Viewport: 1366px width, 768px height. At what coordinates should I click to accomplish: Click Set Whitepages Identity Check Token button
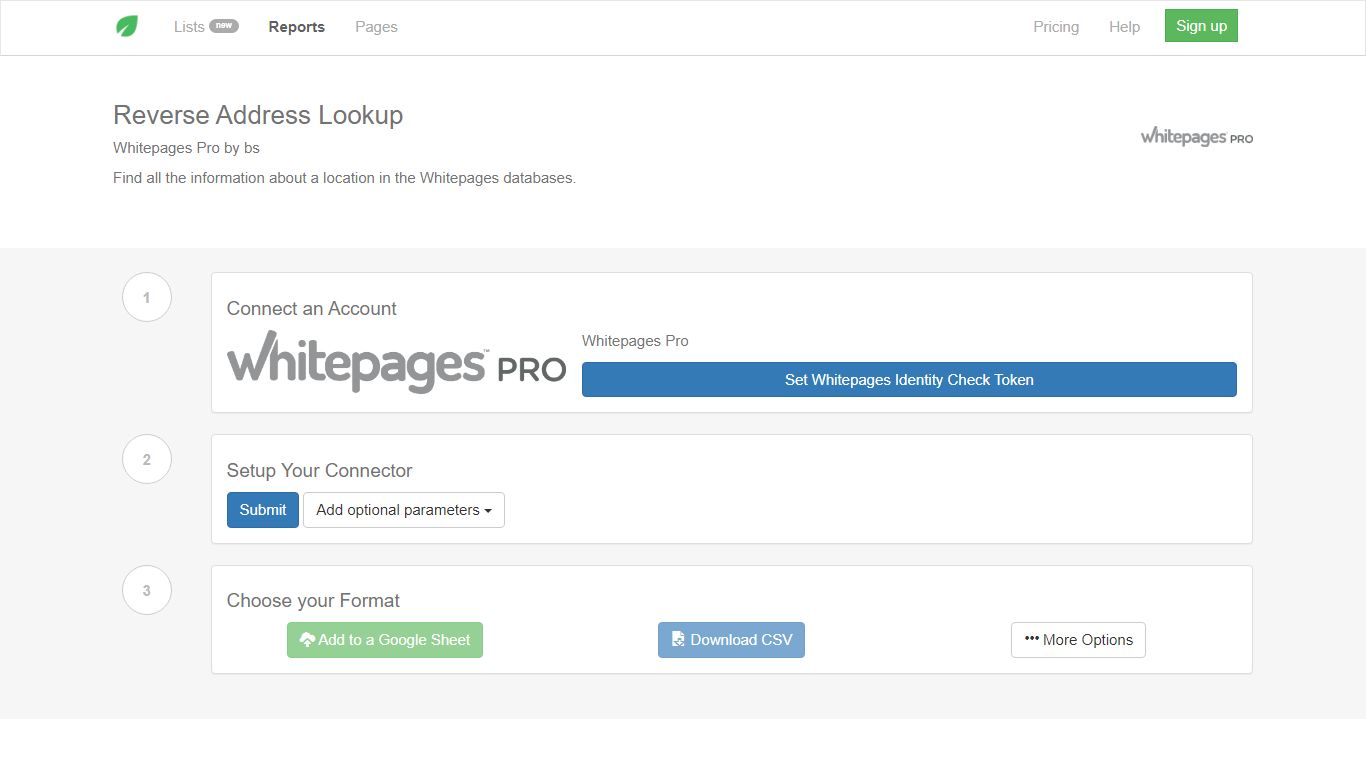coord(909,380)
